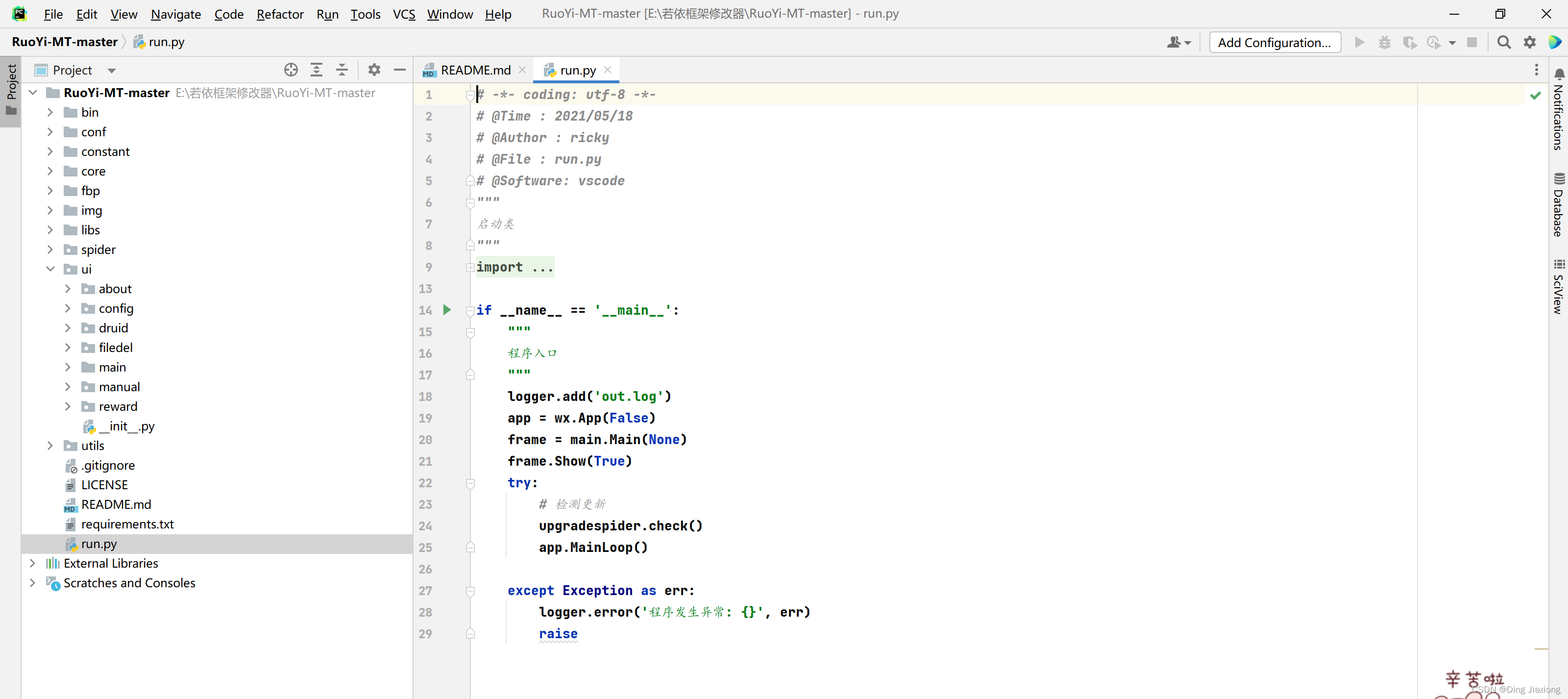Select requirements.txt in project tree

[127, 524]
